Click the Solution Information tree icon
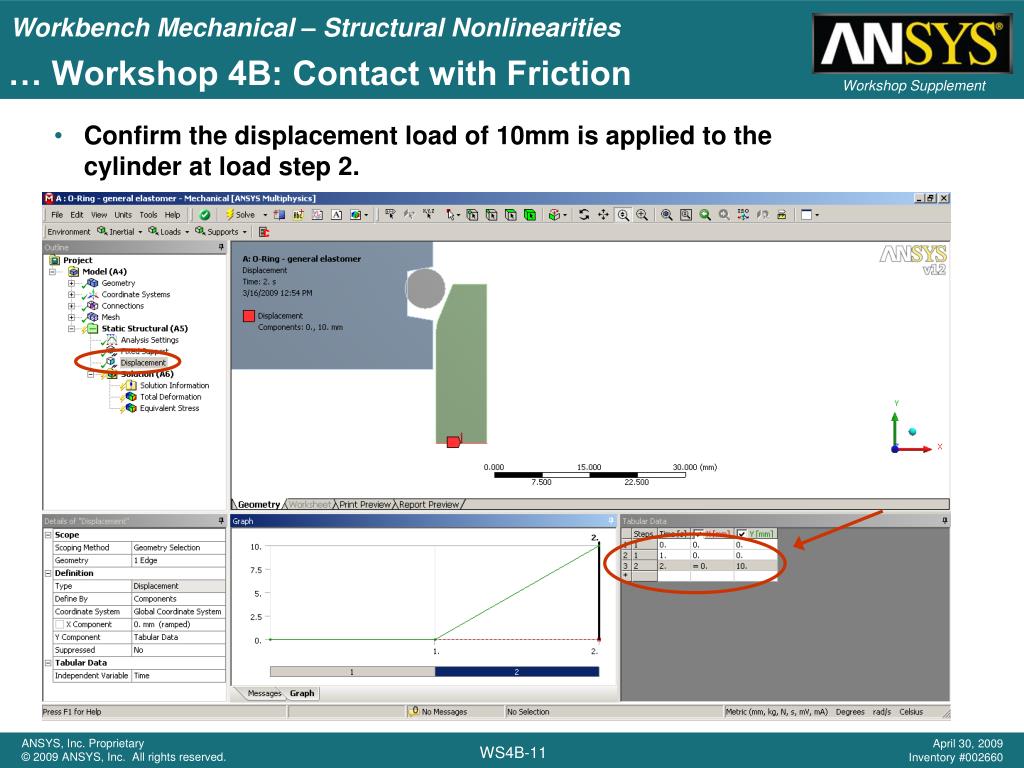Viewport: 1024px width, 768px height. pos(131,385)
